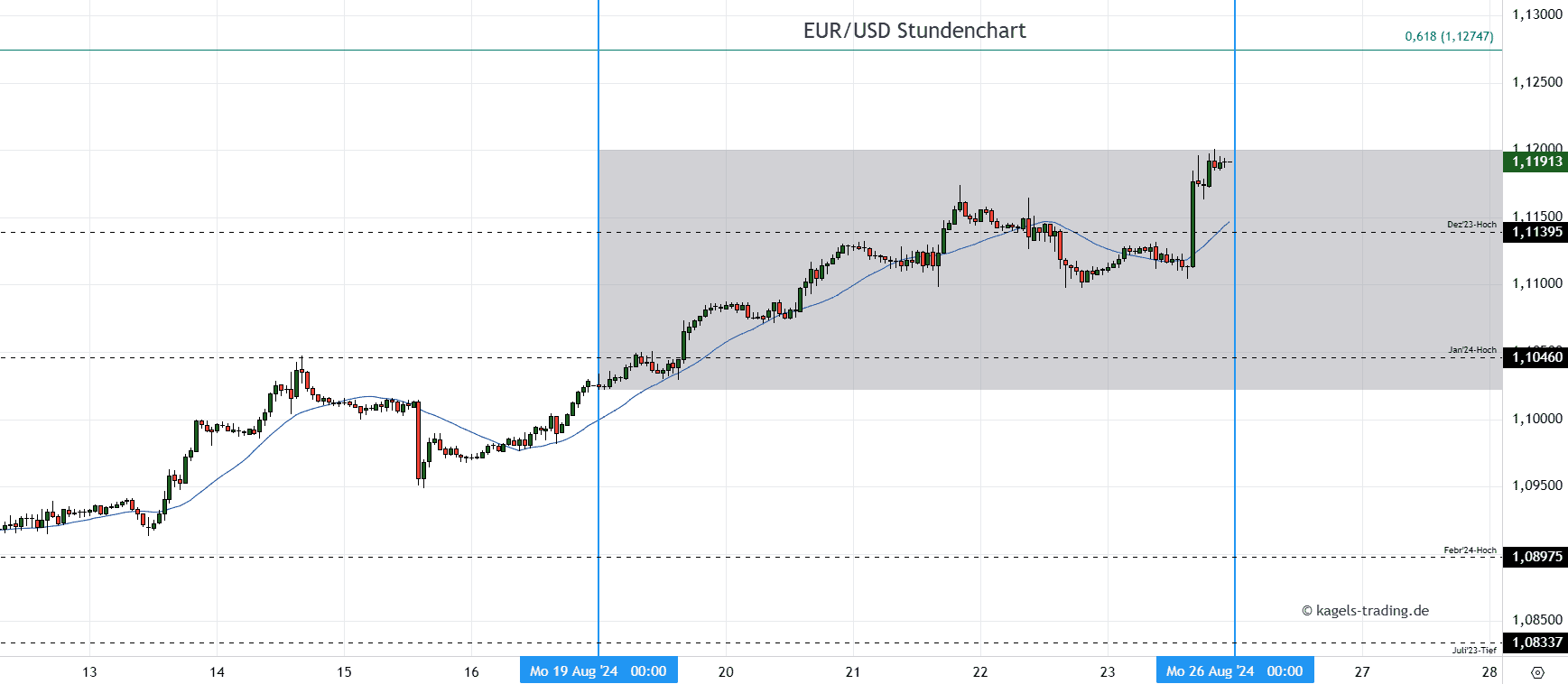Screen dimensions: 1568x684
Task: Select the Mo 19 Aug '24 time marker
Action: point(598,670)
